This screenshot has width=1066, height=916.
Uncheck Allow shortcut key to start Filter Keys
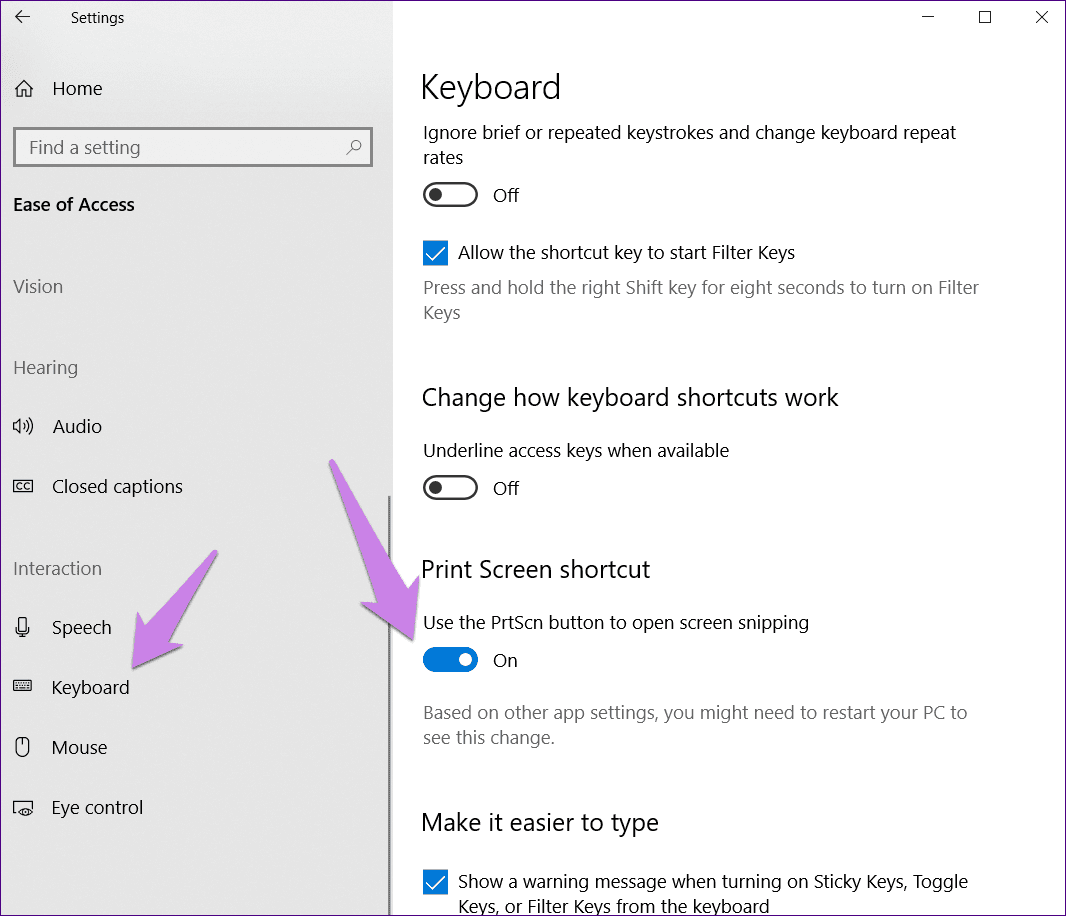click(435, 253)
